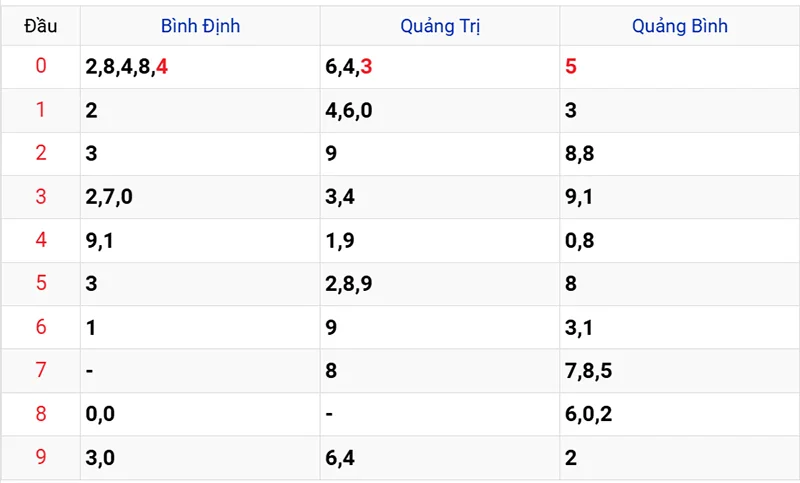Viewport: 800px width, 483px height.
Task: Click the Bình Định column header
Action: 200,26
